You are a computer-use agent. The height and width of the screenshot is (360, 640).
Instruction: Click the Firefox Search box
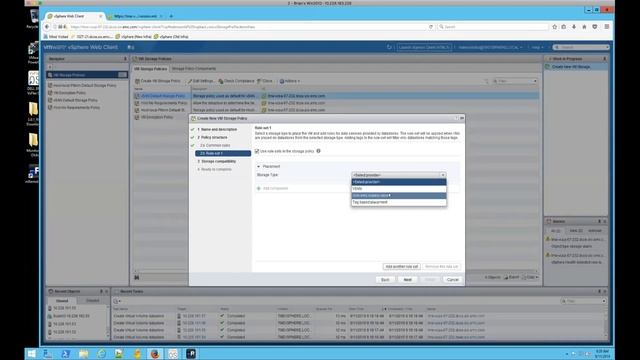pyautogui.click(x=493, y=27)
